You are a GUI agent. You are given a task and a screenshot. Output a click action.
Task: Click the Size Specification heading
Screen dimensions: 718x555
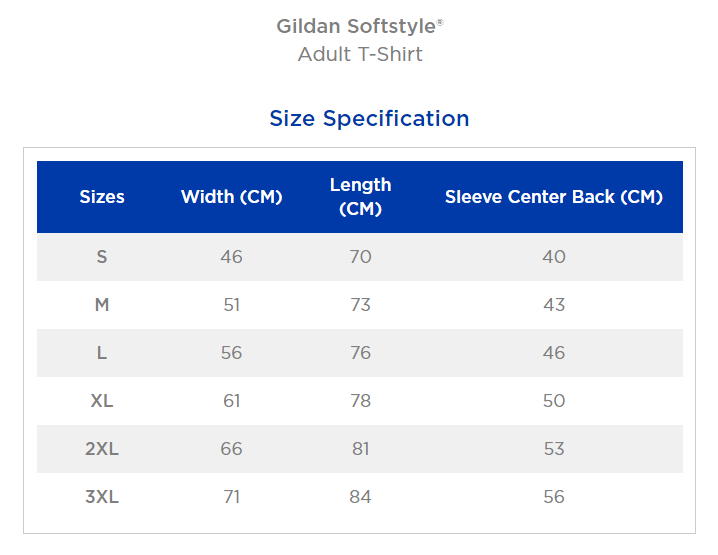tap(369, 119)
